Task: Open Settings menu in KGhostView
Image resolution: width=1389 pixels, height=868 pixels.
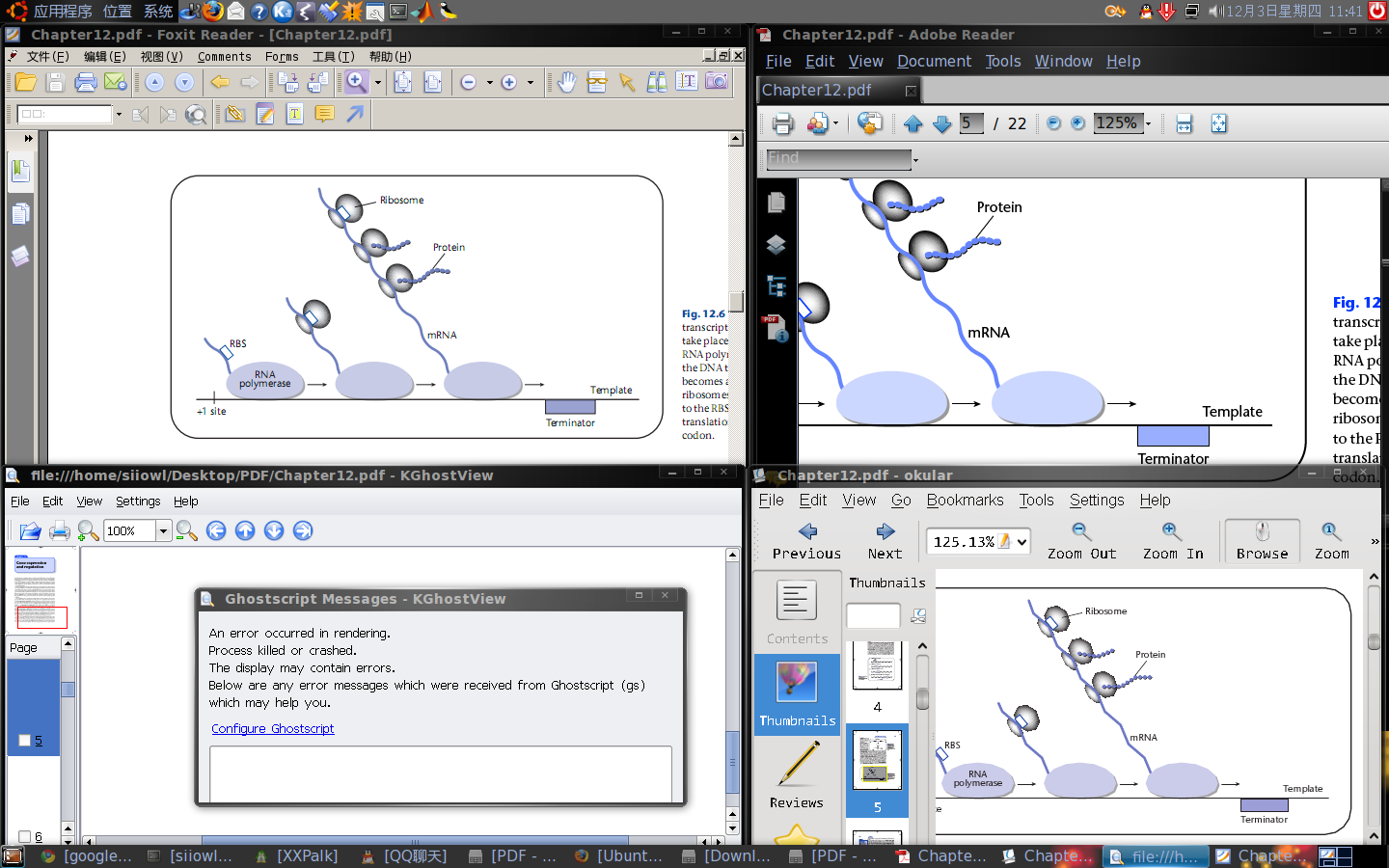Action: 138,502
